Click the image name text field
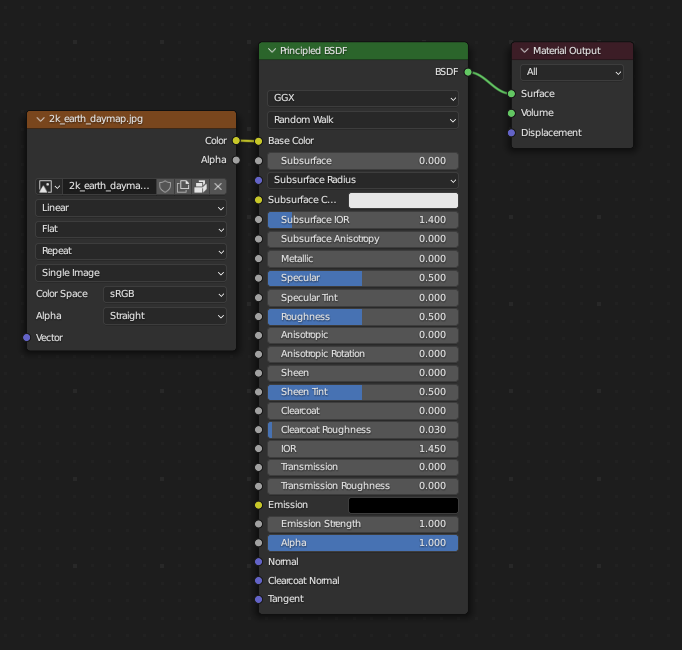The height and width of the screenshot is (650, 682). pyautogui.click(x=109, y=186)
